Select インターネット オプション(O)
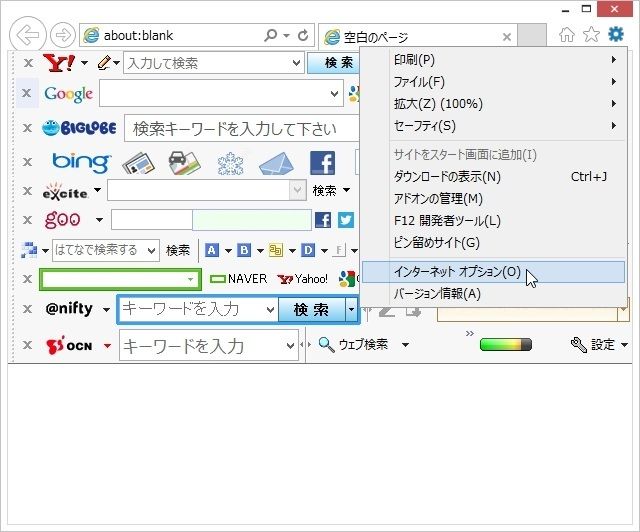The width and height of the screenshot is (640, 532). click(493, 272)
